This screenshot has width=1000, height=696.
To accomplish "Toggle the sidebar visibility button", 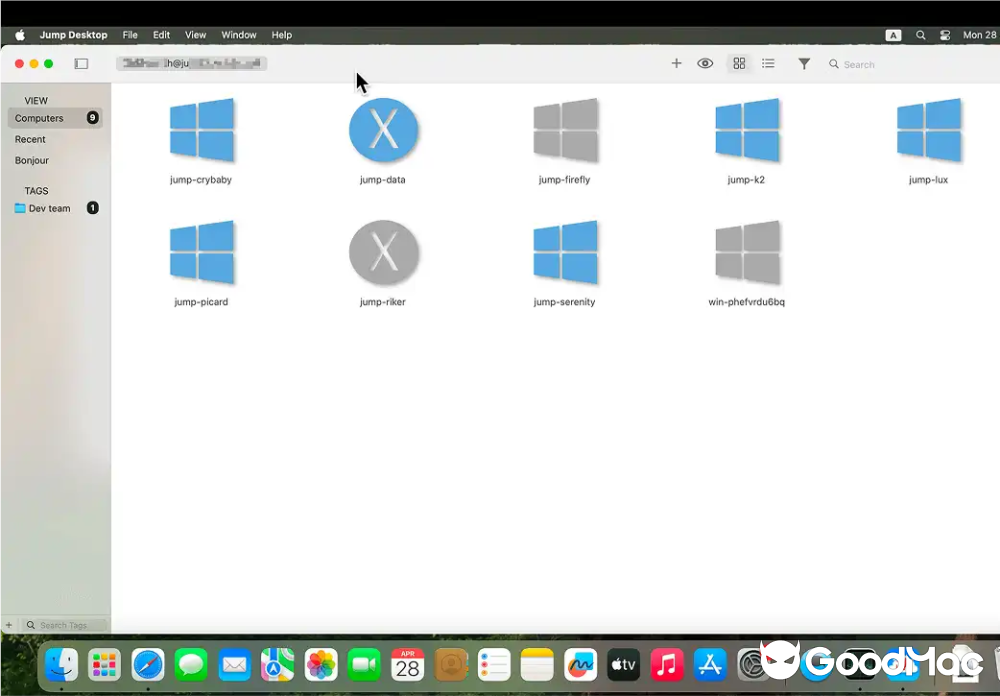I will [81, 64].
